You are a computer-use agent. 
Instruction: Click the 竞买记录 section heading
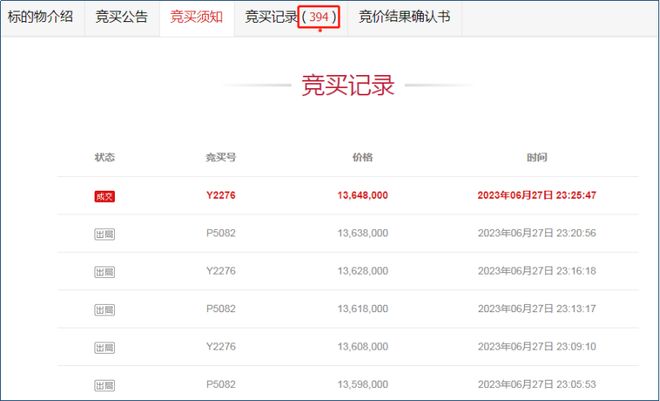[348, 85]
